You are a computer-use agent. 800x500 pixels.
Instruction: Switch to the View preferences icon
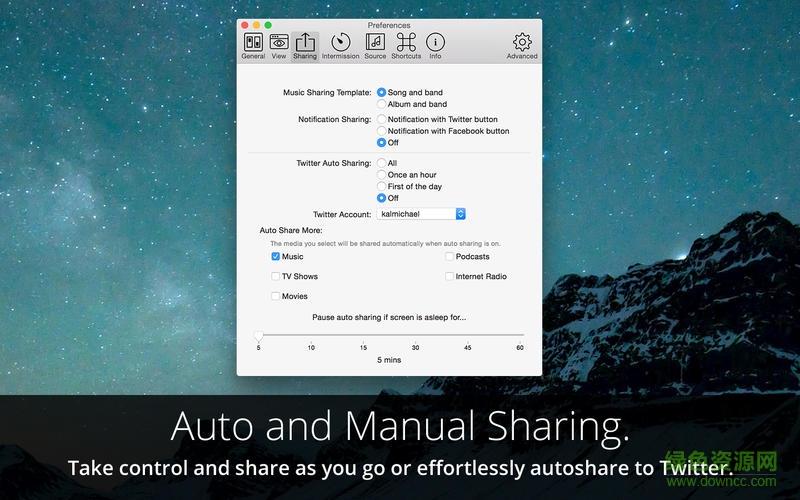(279, 45)
